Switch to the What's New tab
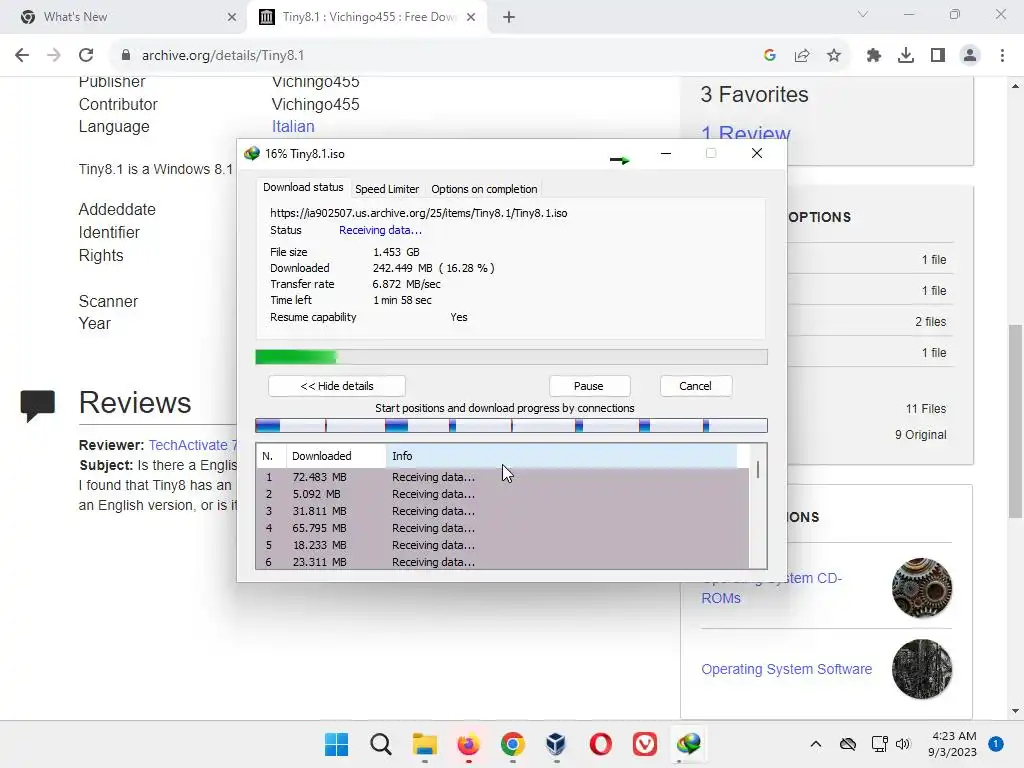 pyautogui.click(x=124, y=17)
